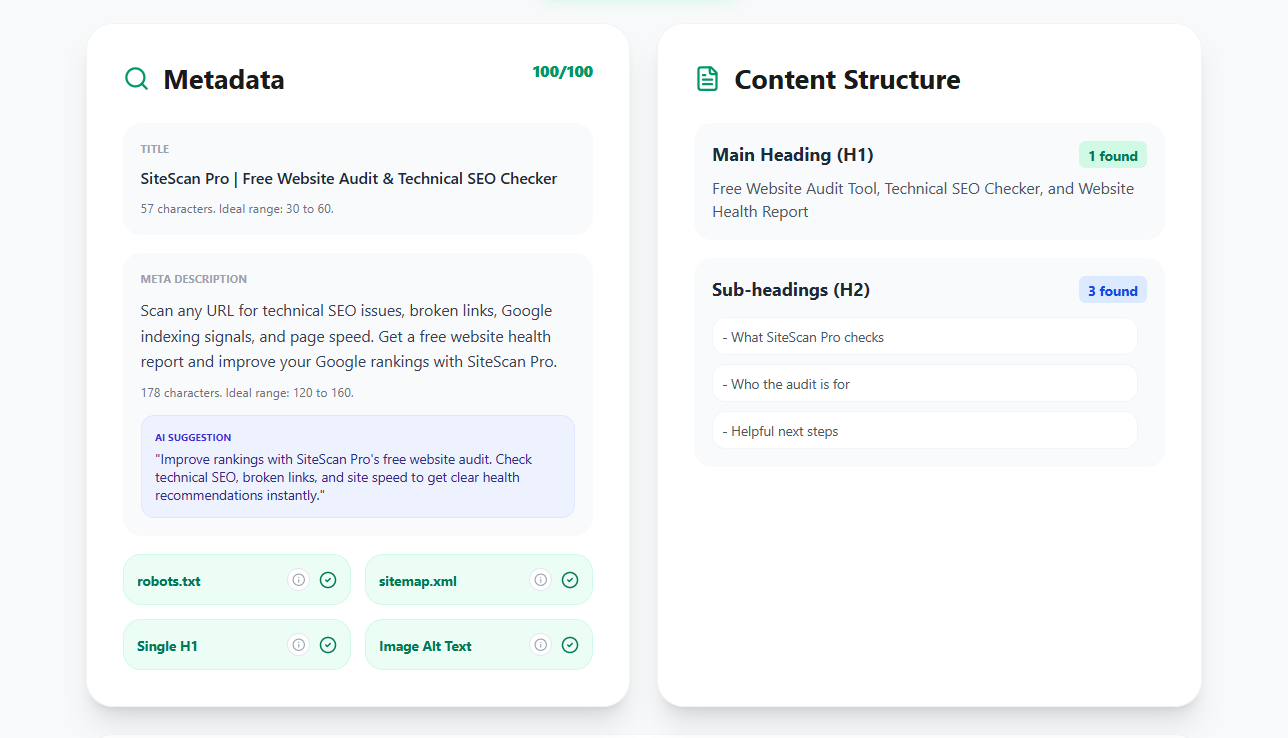
Task: Open the info icon on Image Alt Text check
Action: (x=540, y=644)
